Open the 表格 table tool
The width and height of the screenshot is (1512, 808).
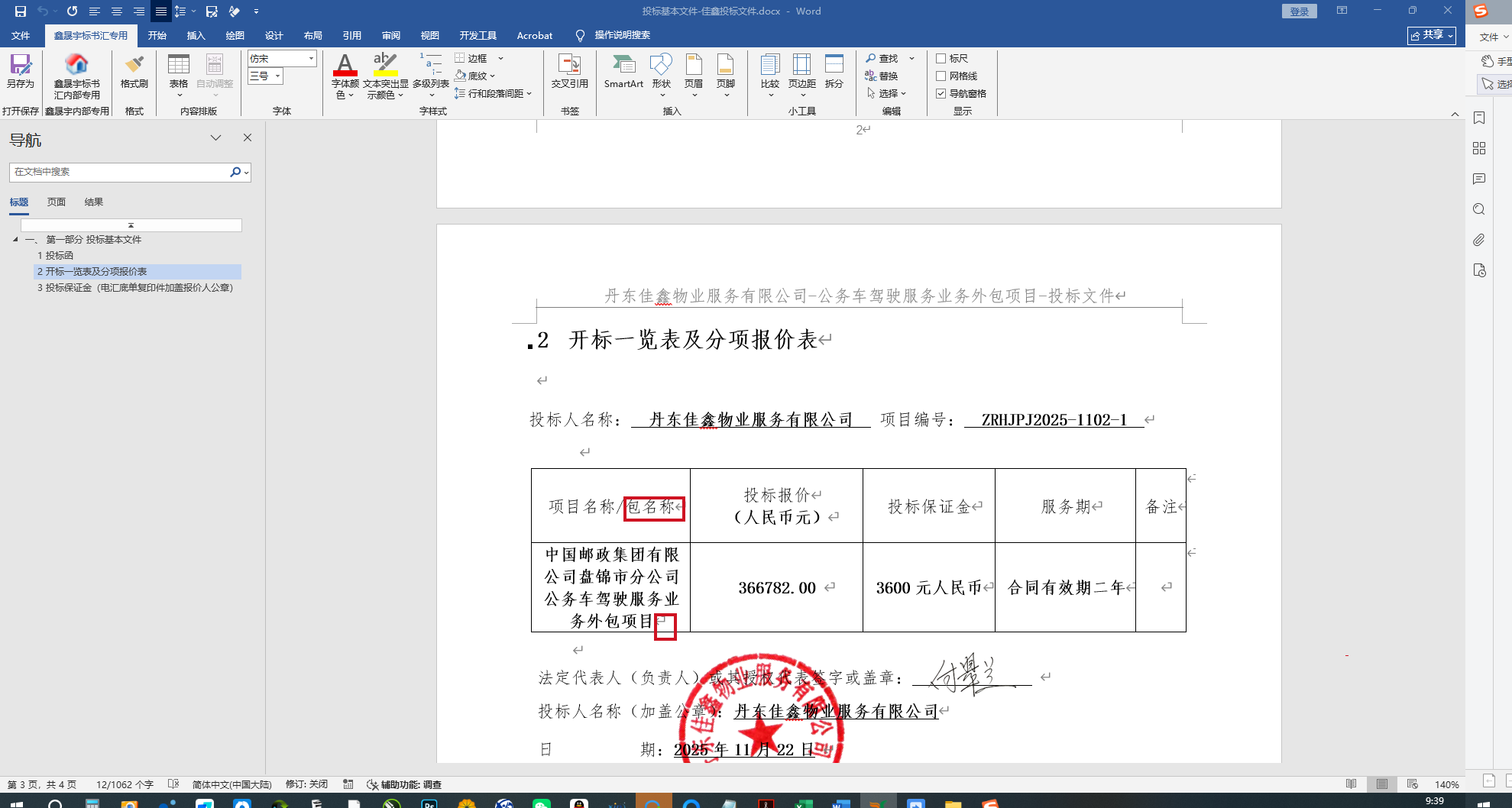[179, 75]
